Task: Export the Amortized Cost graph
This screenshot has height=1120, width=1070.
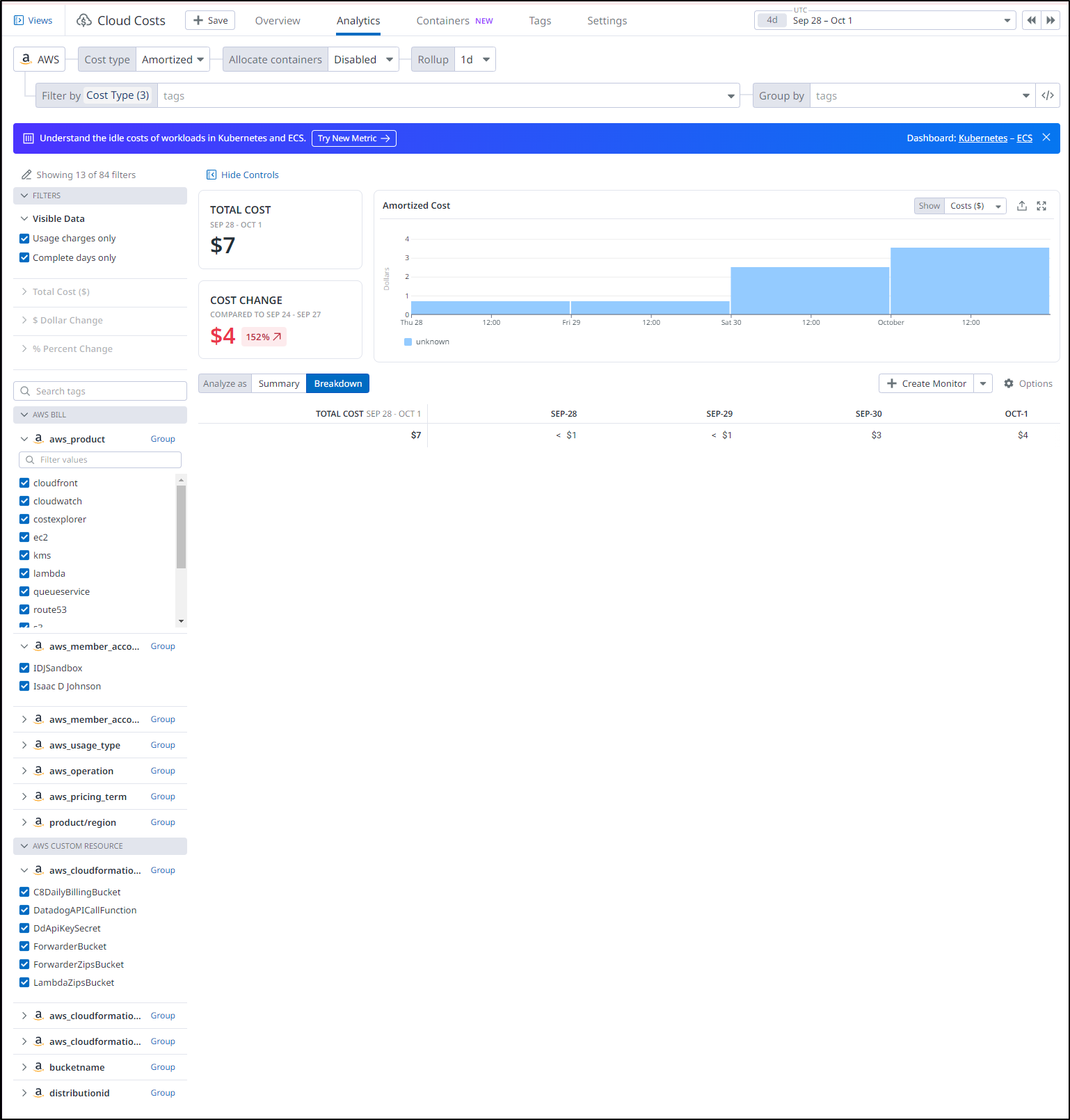Action: click(1022, 206)
